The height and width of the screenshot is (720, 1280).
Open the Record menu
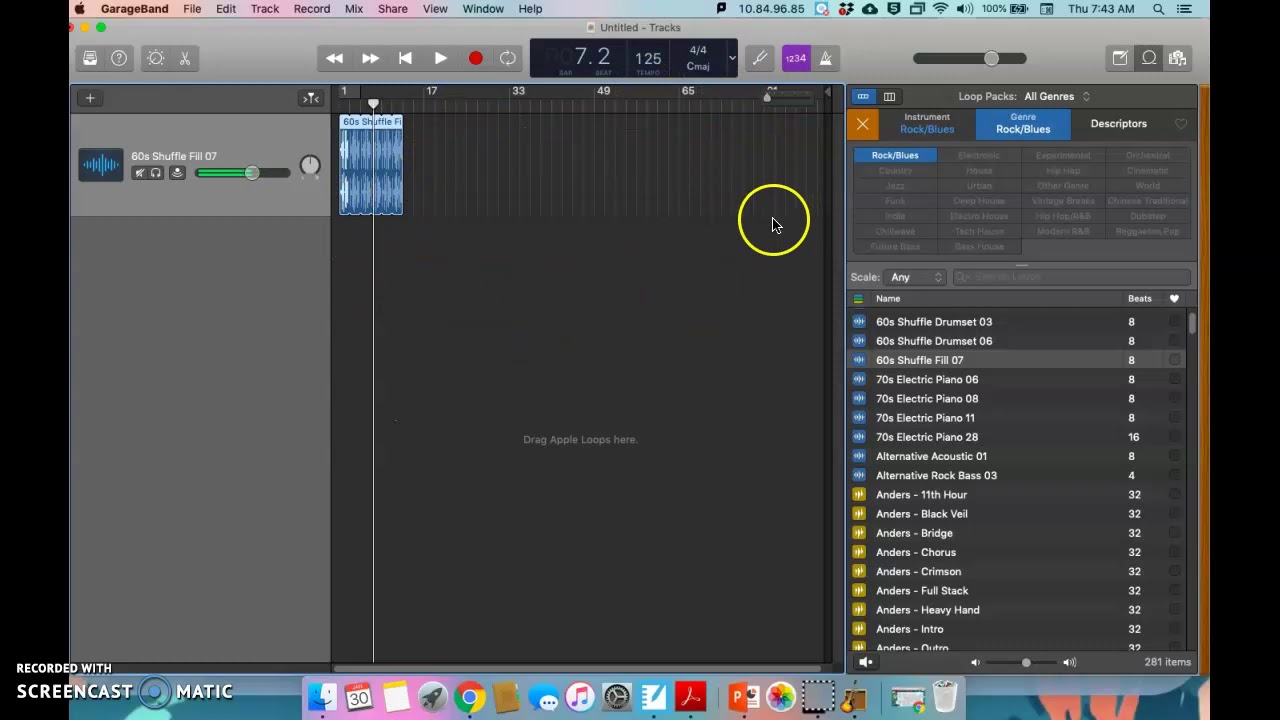point(311,9)
